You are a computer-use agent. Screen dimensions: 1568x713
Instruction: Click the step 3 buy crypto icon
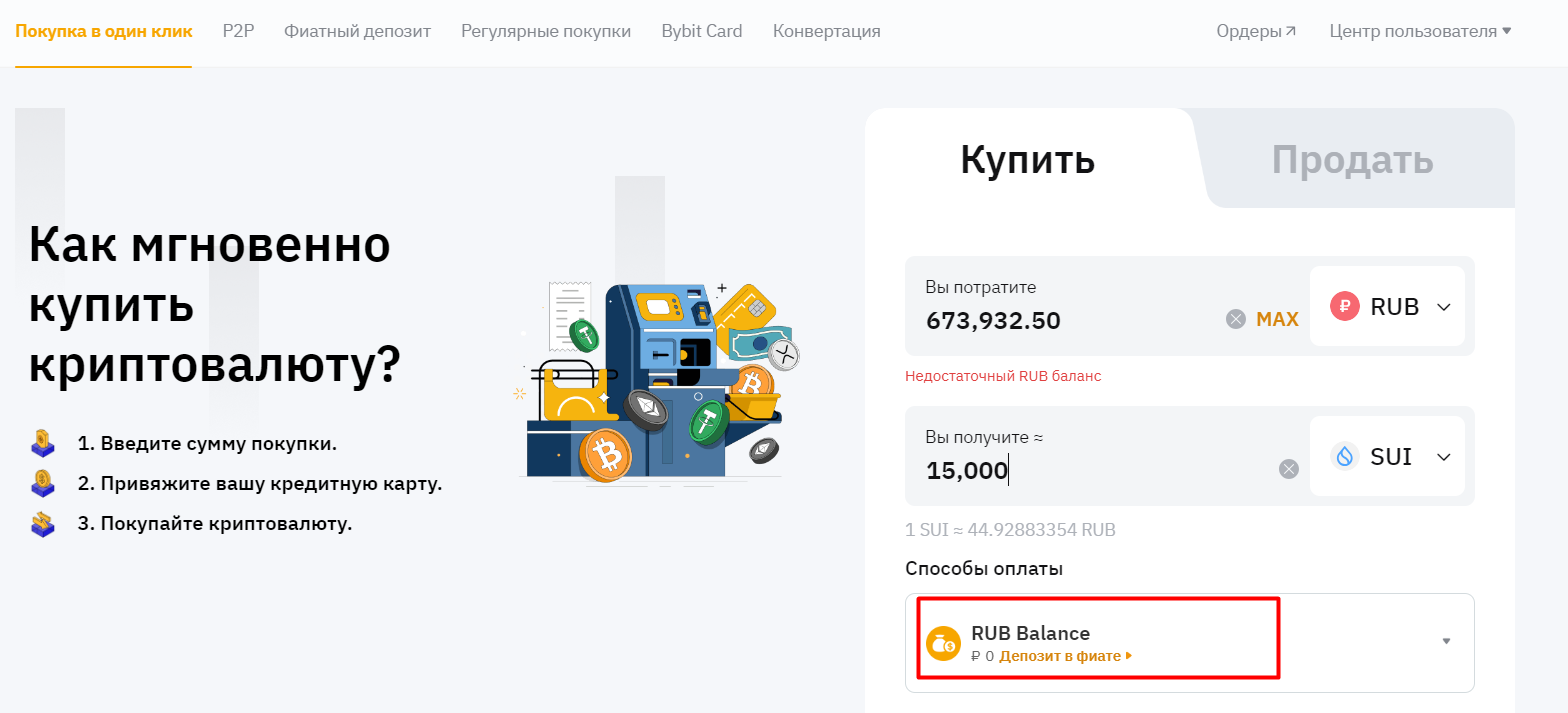[x=43, y=524]
